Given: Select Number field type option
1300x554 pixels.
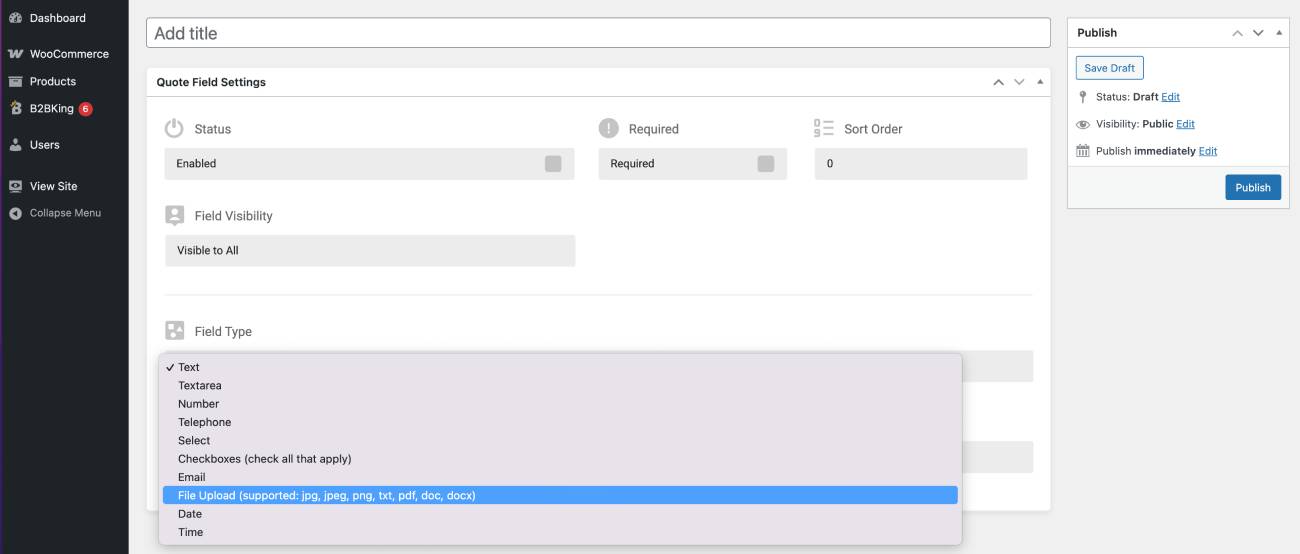Looking at the screenshot, I should point(560,404).
